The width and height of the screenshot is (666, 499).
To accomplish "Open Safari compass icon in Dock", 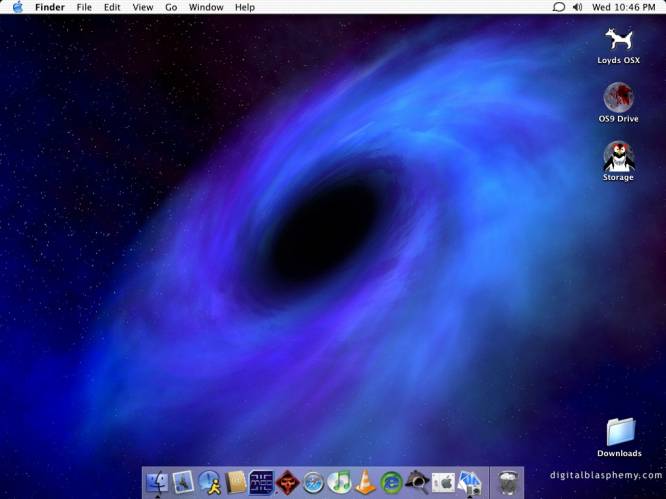I will pos(313,483).
